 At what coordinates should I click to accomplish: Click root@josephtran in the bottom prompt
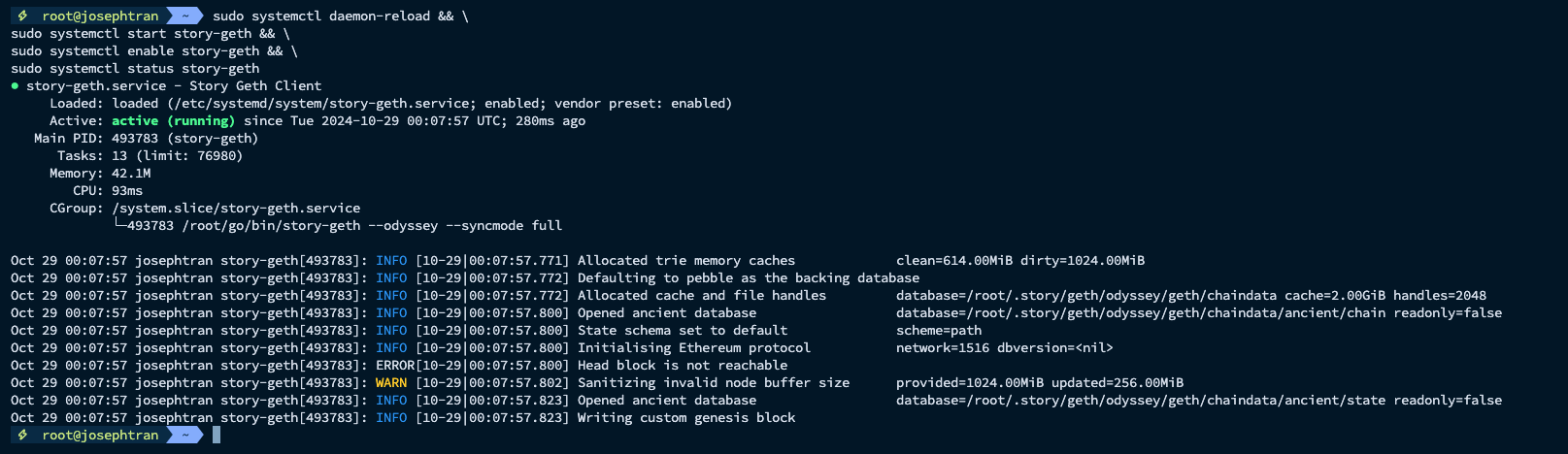pos(100,435)
